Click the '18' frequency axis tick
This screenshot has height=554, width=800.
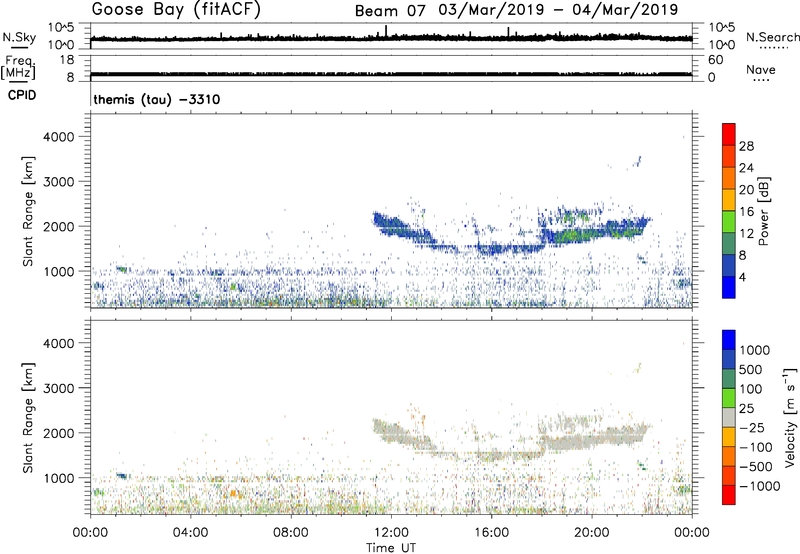coord(67,60)
